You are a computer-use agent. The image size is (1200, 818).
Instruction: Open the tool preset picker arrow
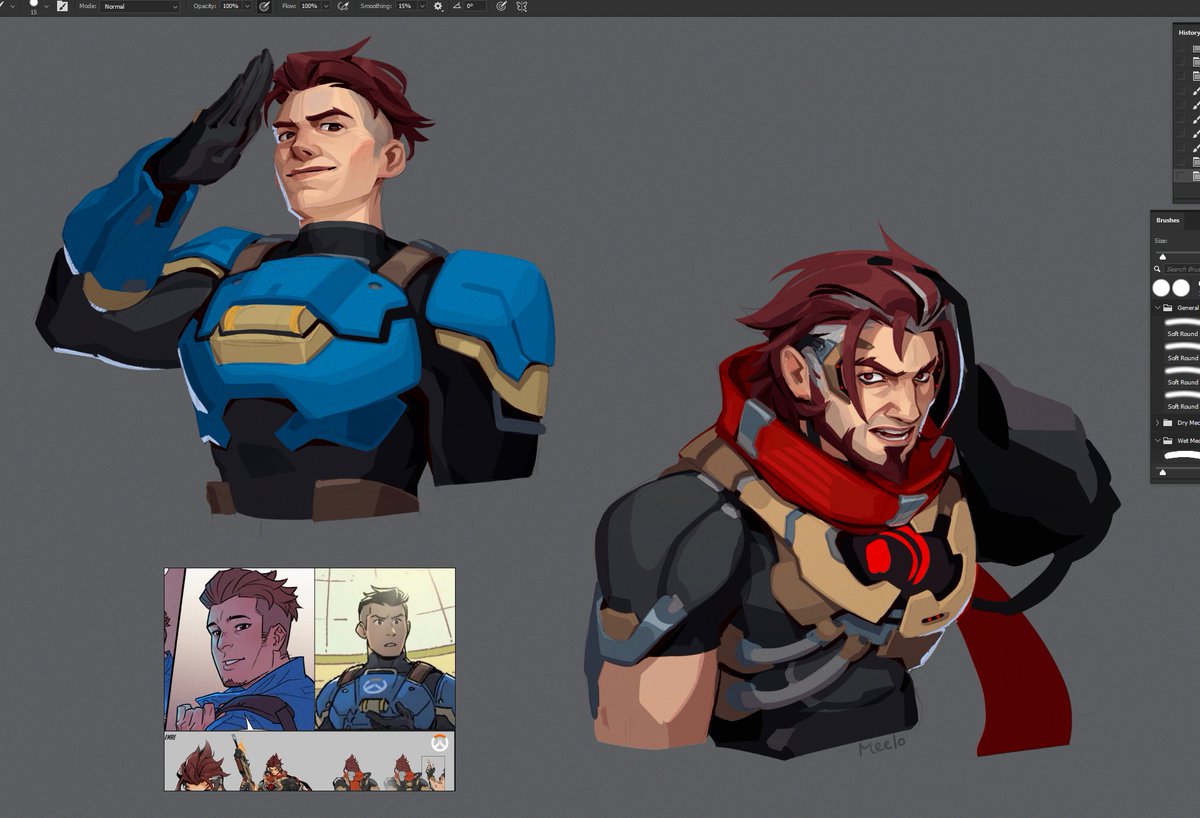point(13,6)
